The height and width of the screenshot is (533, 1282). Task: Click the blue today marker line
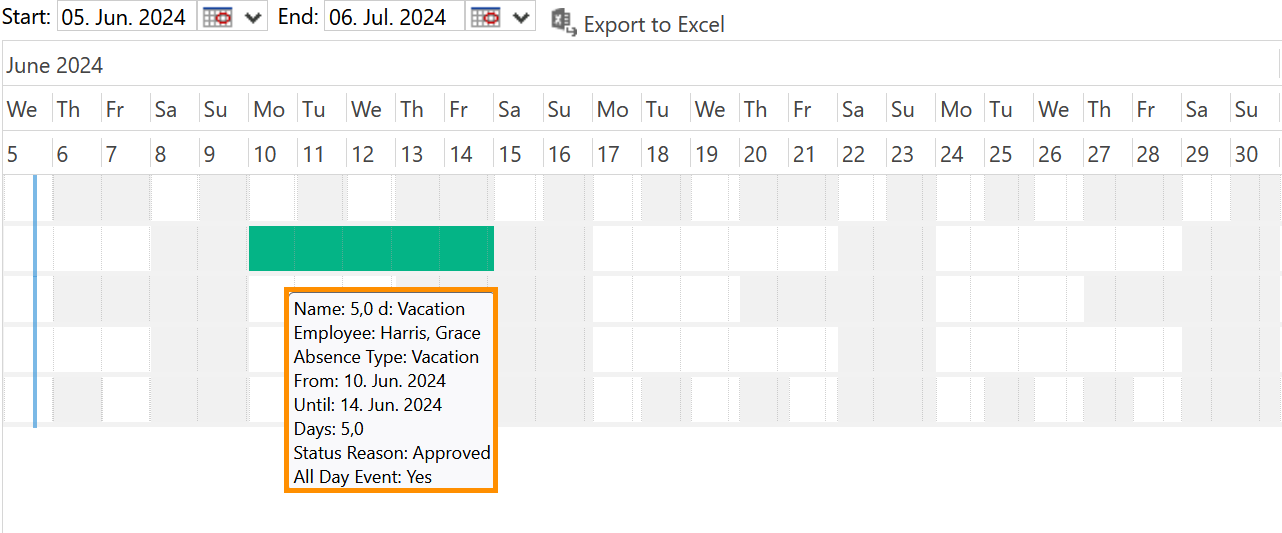click(x=35, y=301)
